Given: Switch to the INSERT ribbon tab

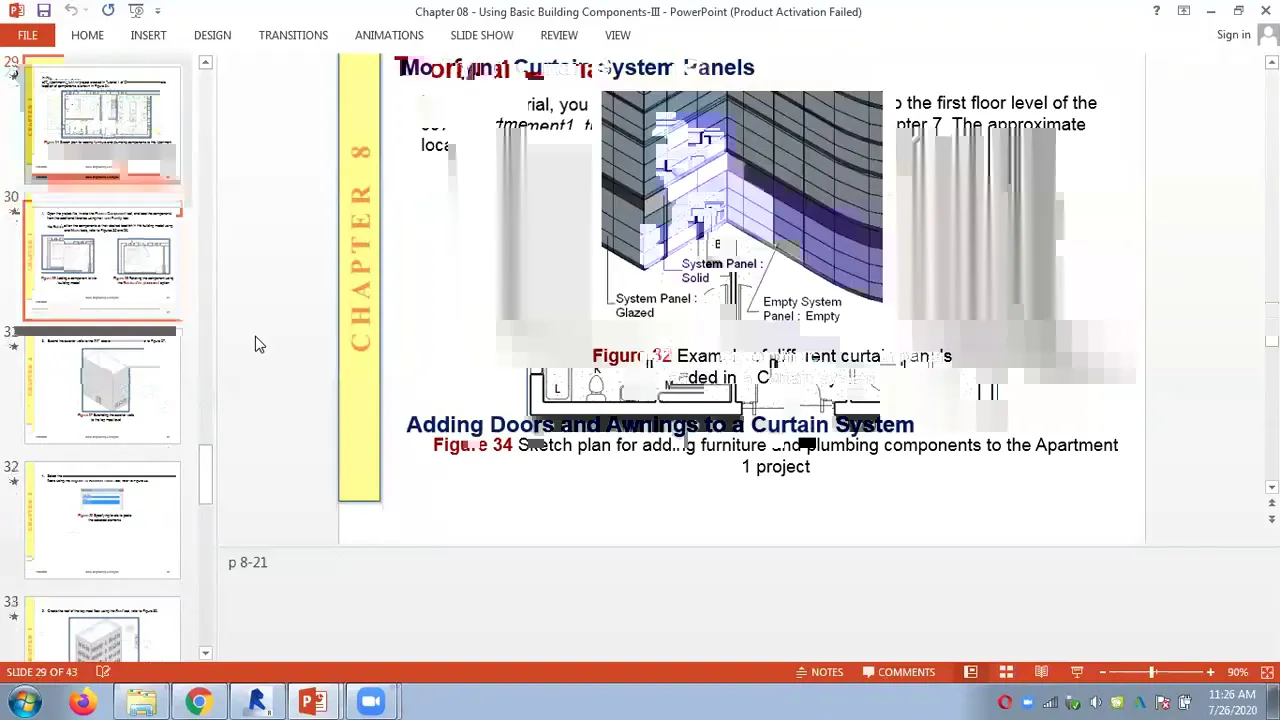Looking at the screenshot, I should 148,35.
